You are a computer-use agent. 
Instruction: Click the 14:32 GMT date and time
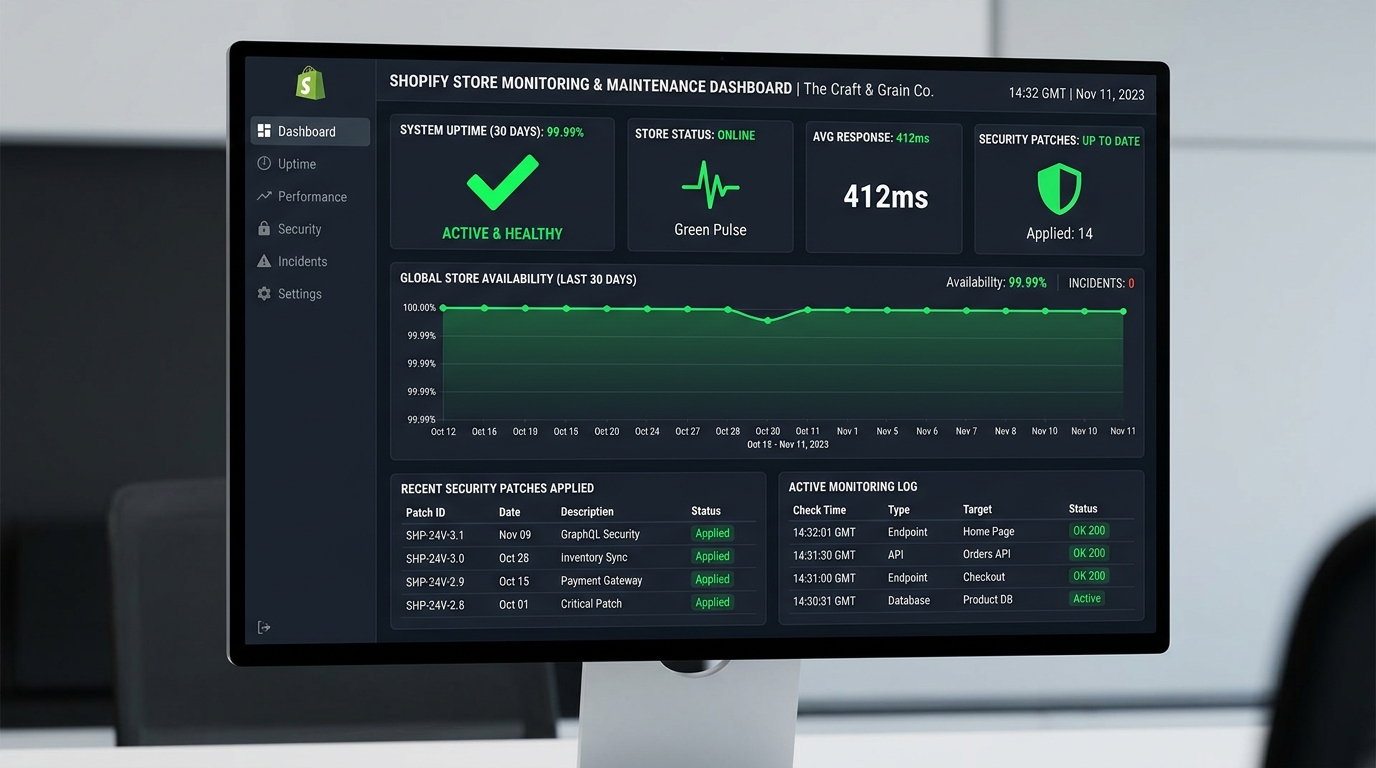click(1076, 94)
